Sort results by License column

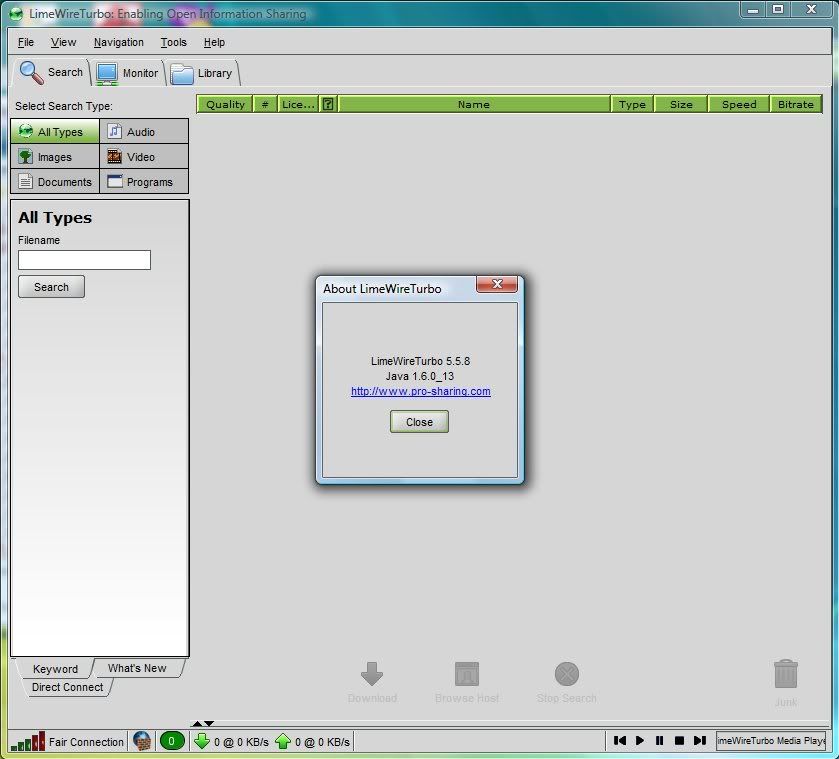pos(298,104)
